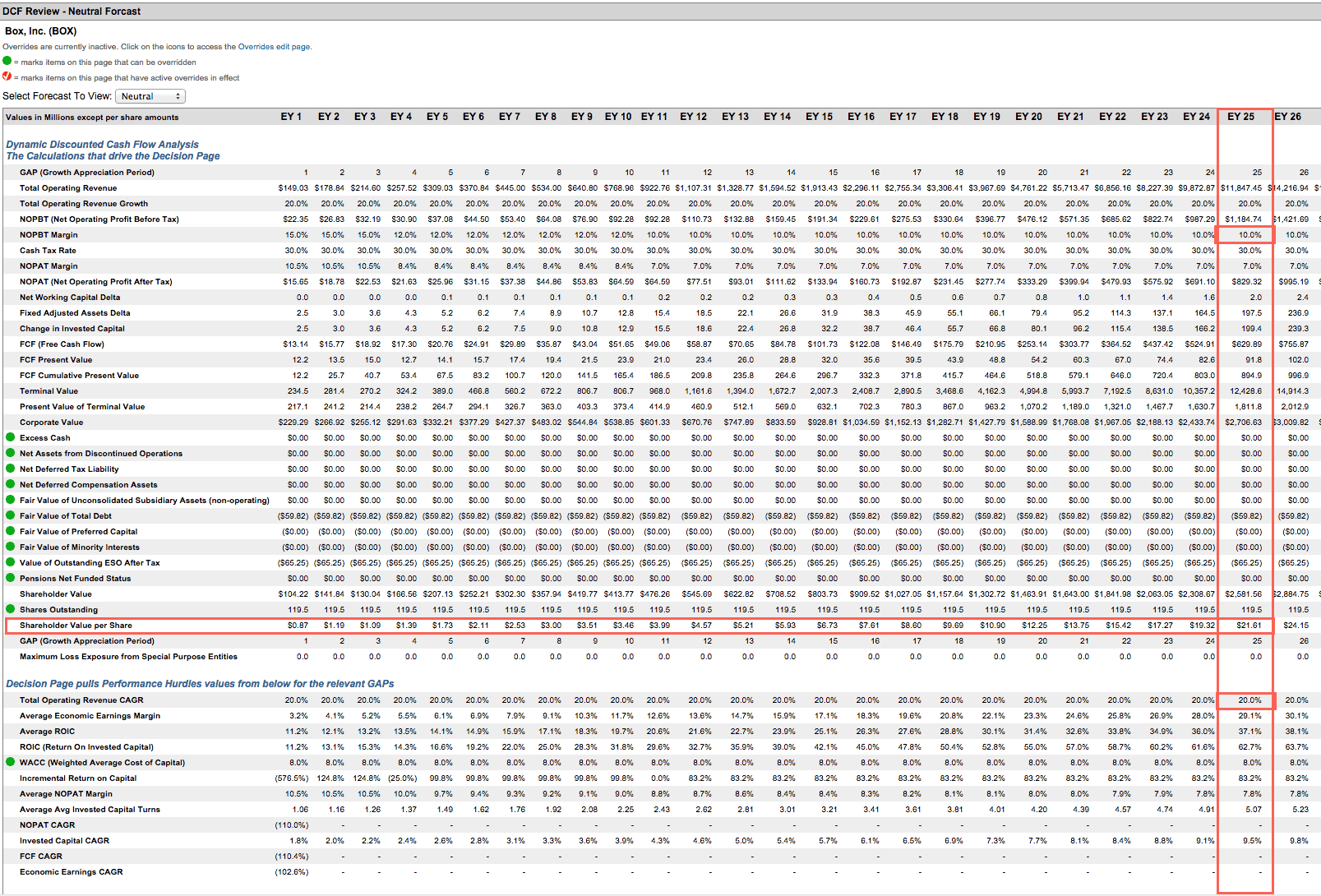Click the (110.4%) FCF CAGR cell
This screenshot has height=896, width=1321.
pos(292,857)
